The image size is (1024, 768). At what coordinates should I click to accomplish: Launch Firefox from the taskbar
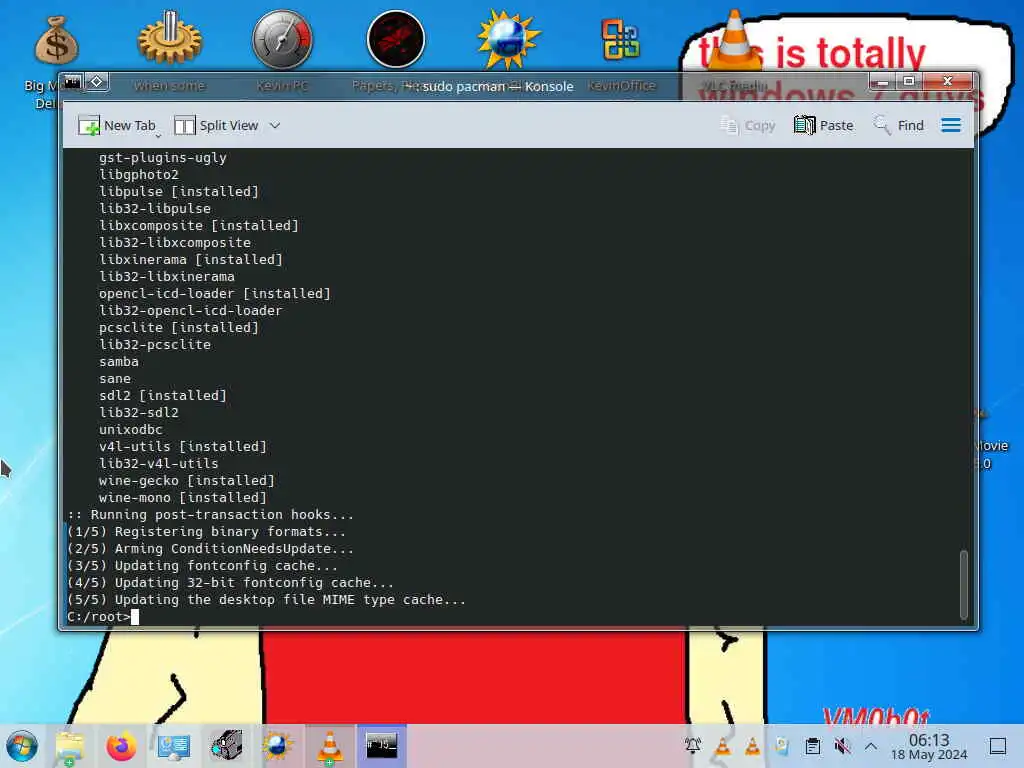point(121,746)
